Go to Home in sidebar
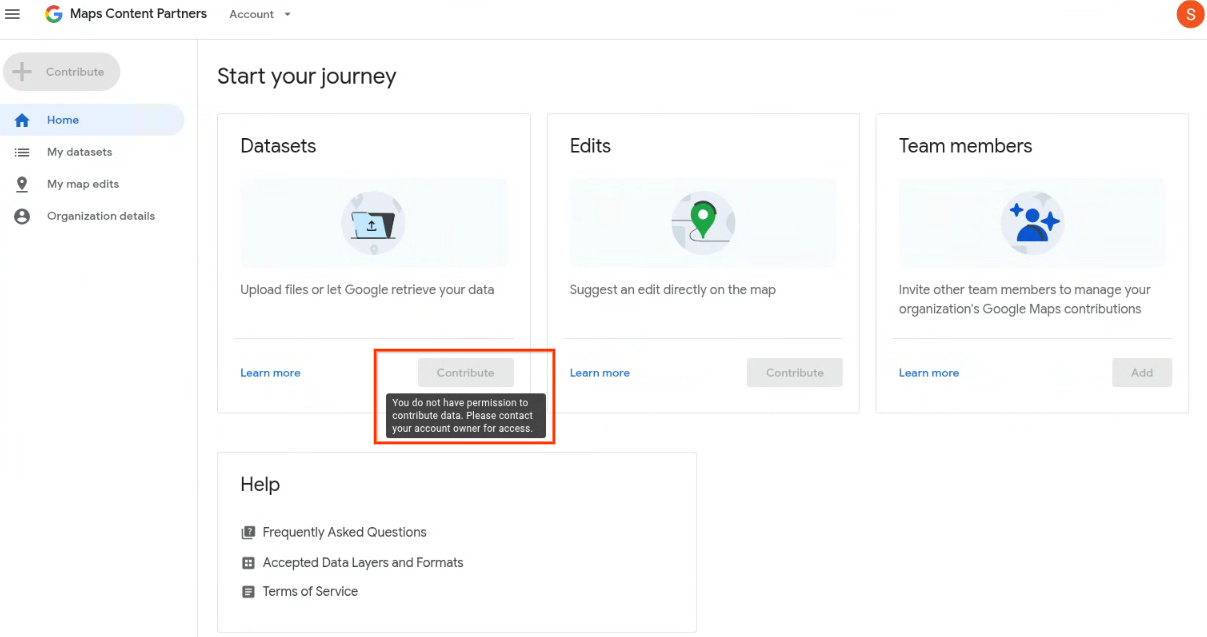The width and height of the screenshot is (1207, 637). pos(92,120)
